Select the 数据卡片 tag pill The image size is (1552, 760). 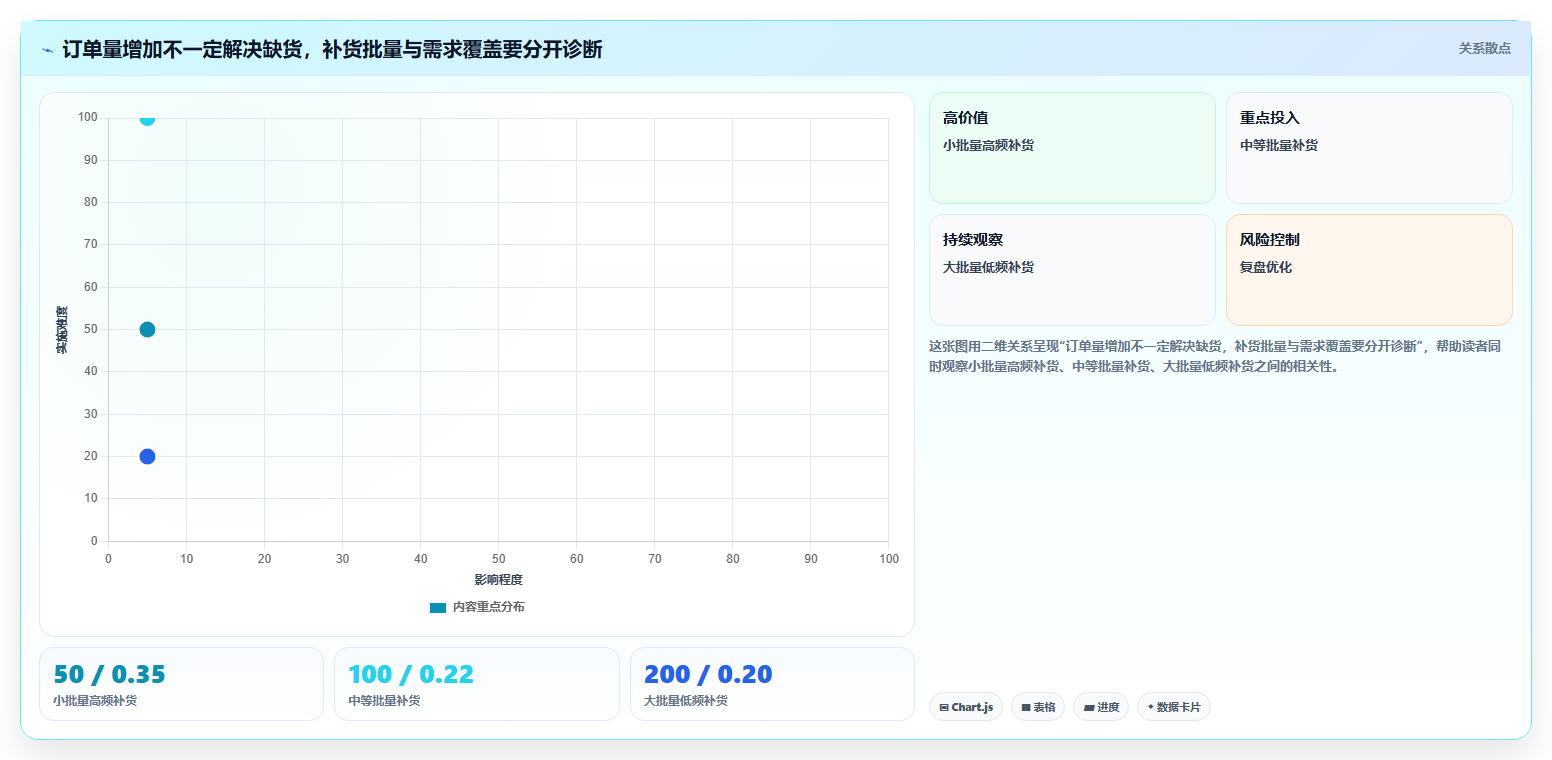(x=1174, y=707)
